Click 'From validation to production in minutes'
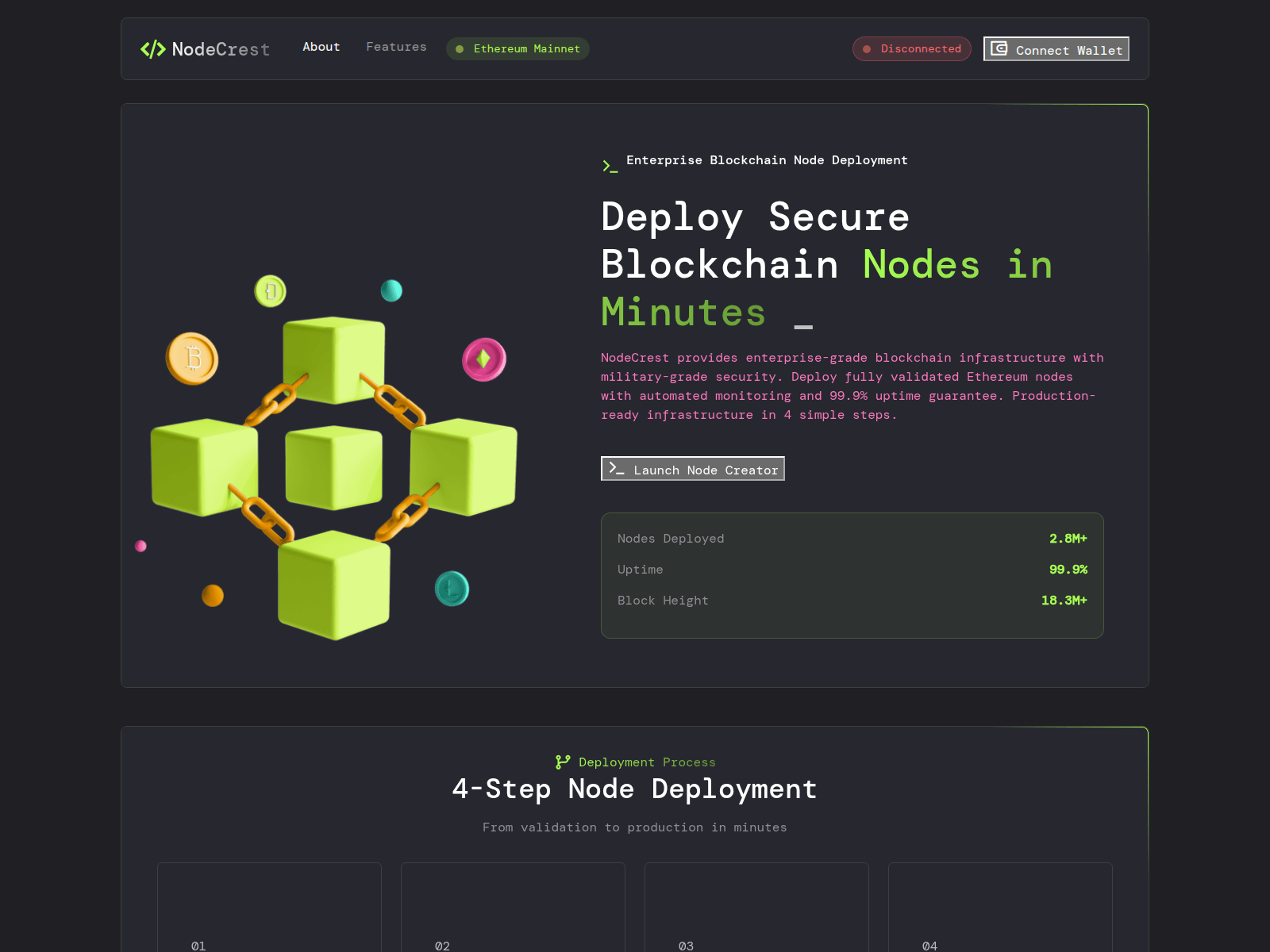The image size is (1270, 952). point(635,827)
